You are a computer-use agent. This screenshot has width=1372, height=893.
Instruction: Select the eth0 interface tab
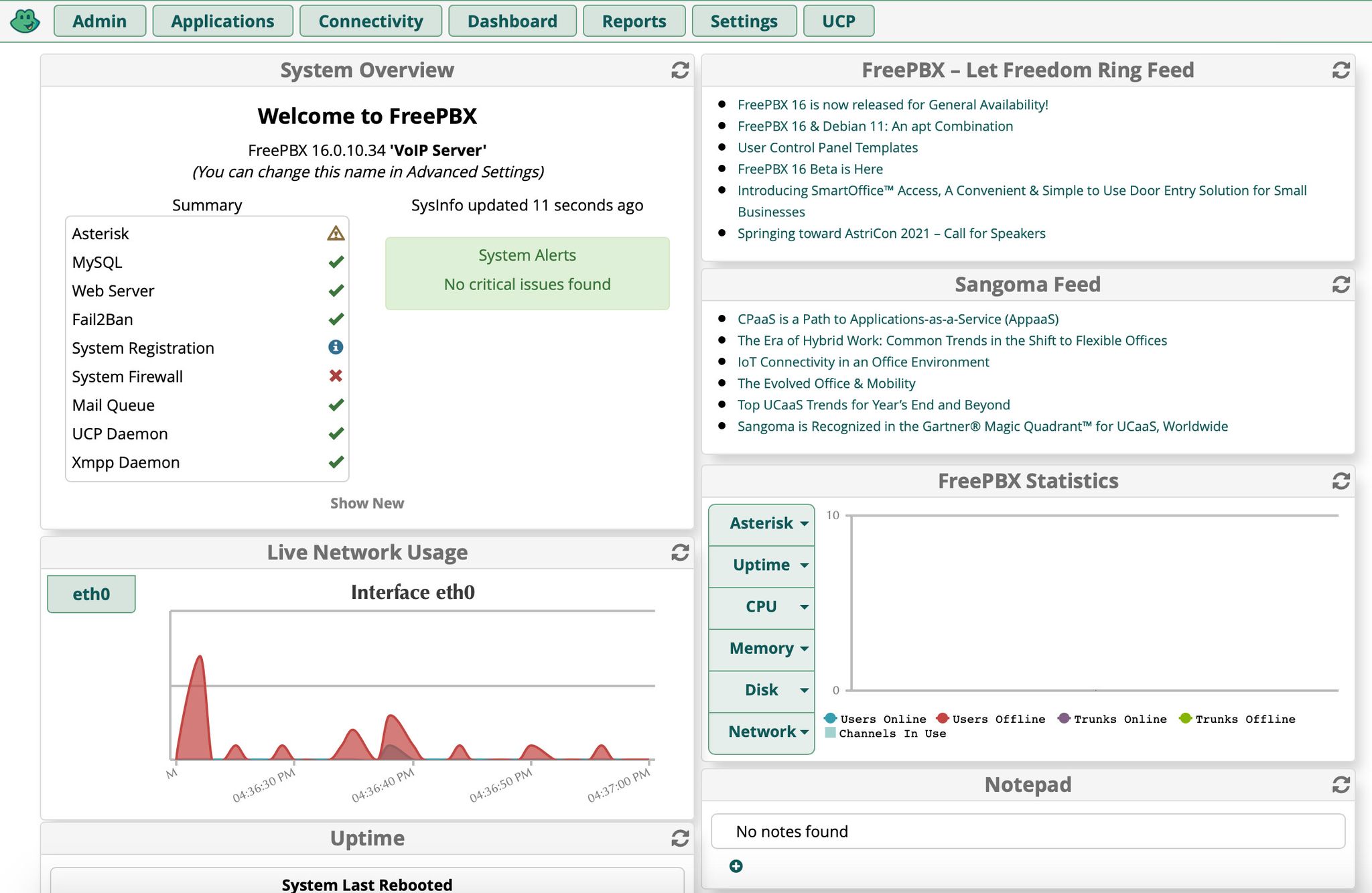[91, 594]
